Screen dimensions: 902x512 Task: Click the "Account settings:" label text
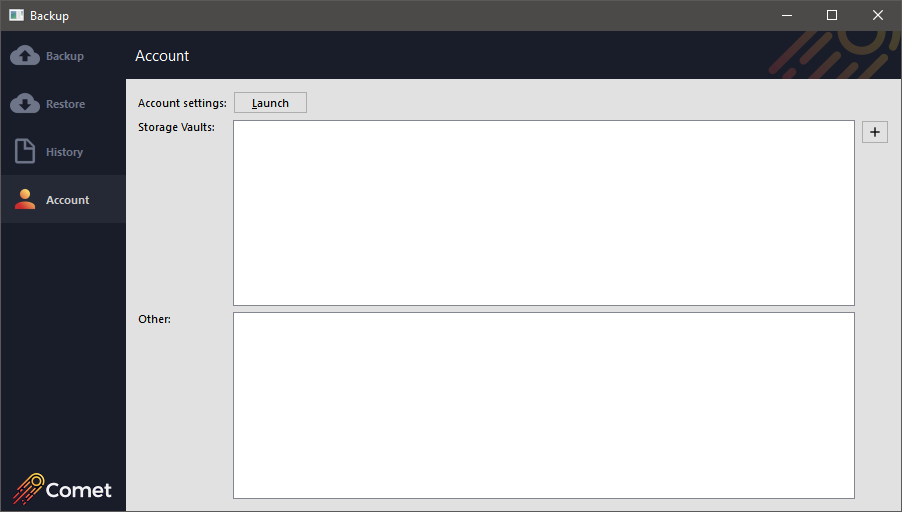click(182, 103)
